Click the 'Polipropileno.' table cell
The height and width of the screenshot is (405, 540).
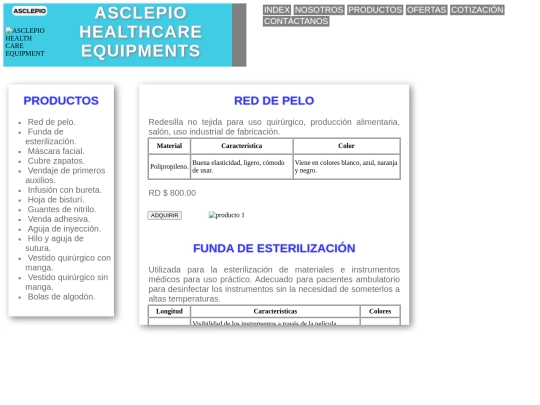coord(169,167)
